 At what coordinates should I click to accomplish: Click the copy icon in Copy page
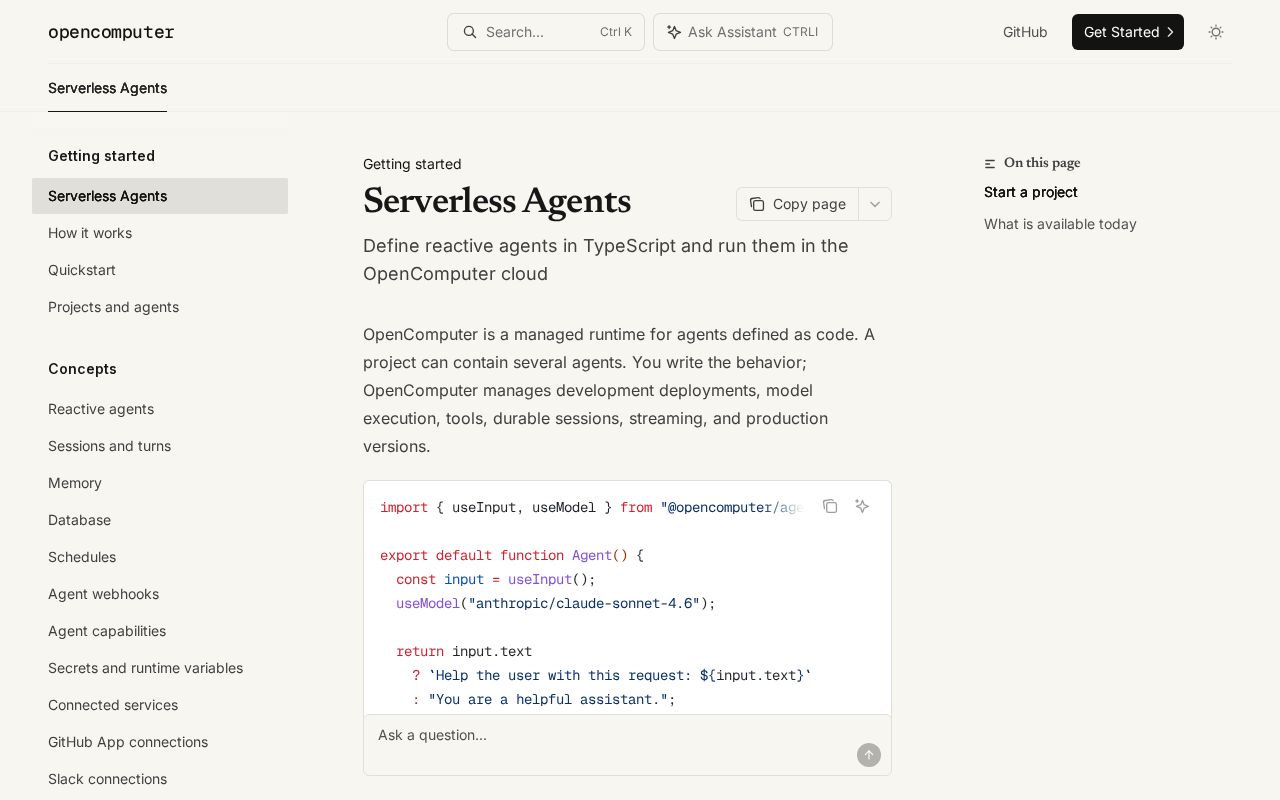tap(757, 204)
